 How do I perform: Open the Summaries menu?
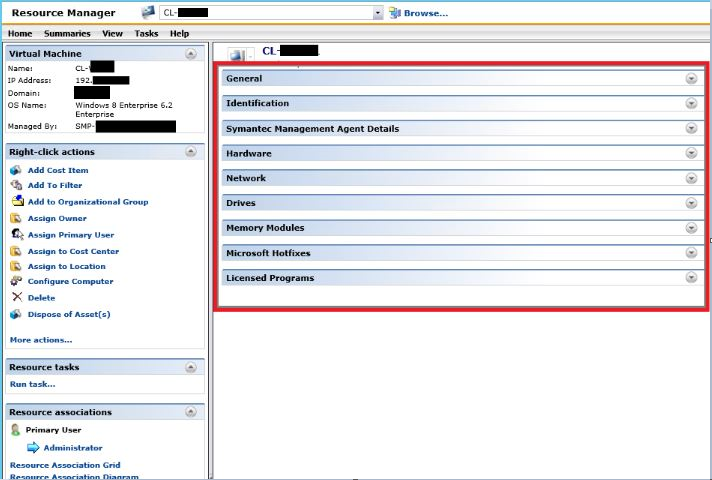(x=67, y=33)
